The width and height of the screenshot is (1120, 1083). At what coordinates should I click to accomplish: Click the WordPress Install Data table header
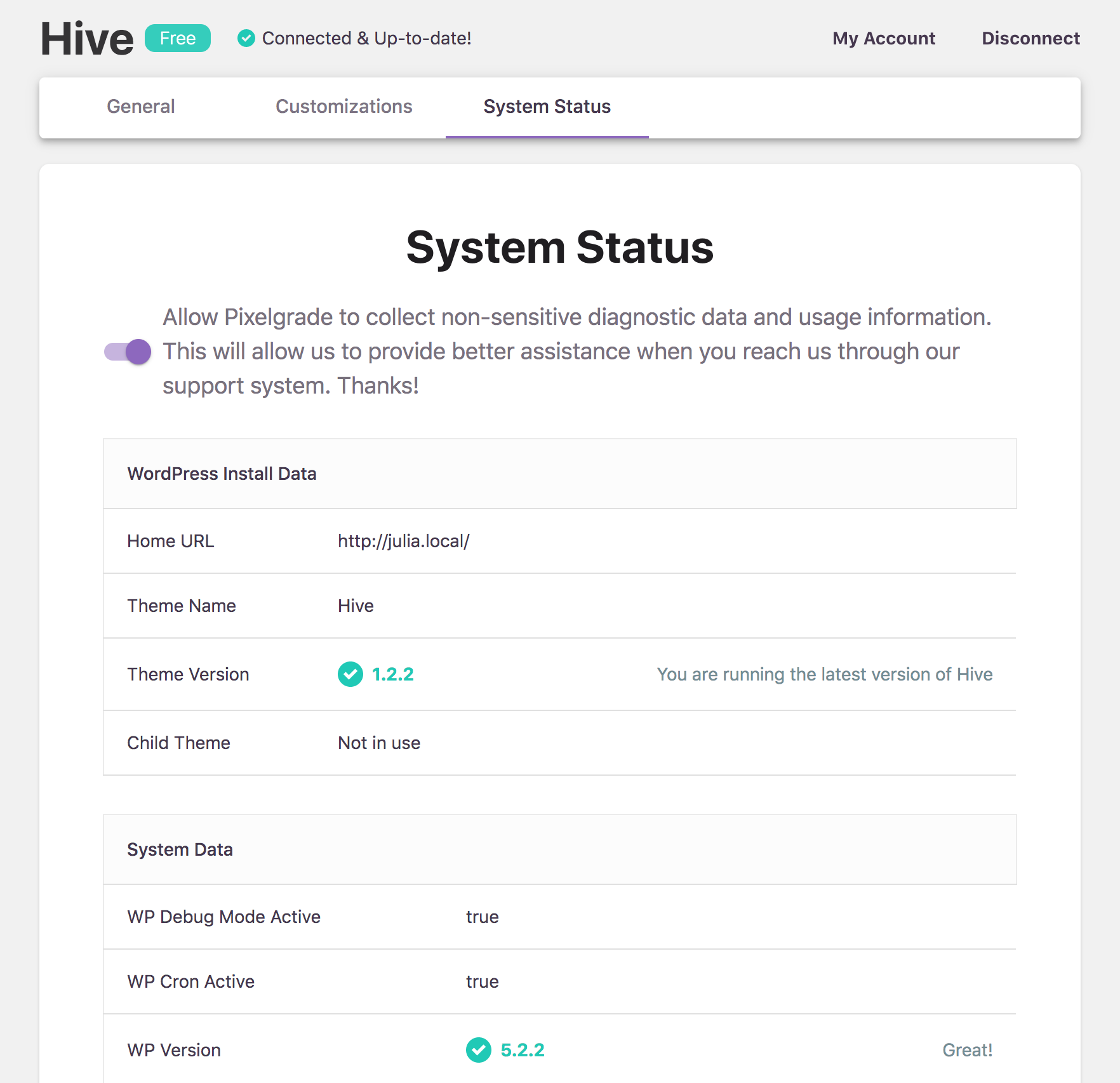222,474
